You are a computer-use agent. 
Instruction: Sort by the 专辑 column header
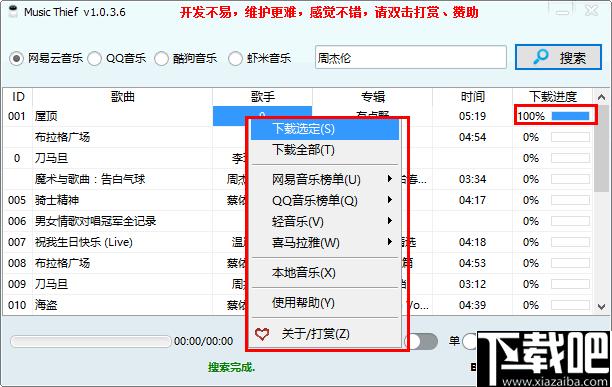click(372, 96)
